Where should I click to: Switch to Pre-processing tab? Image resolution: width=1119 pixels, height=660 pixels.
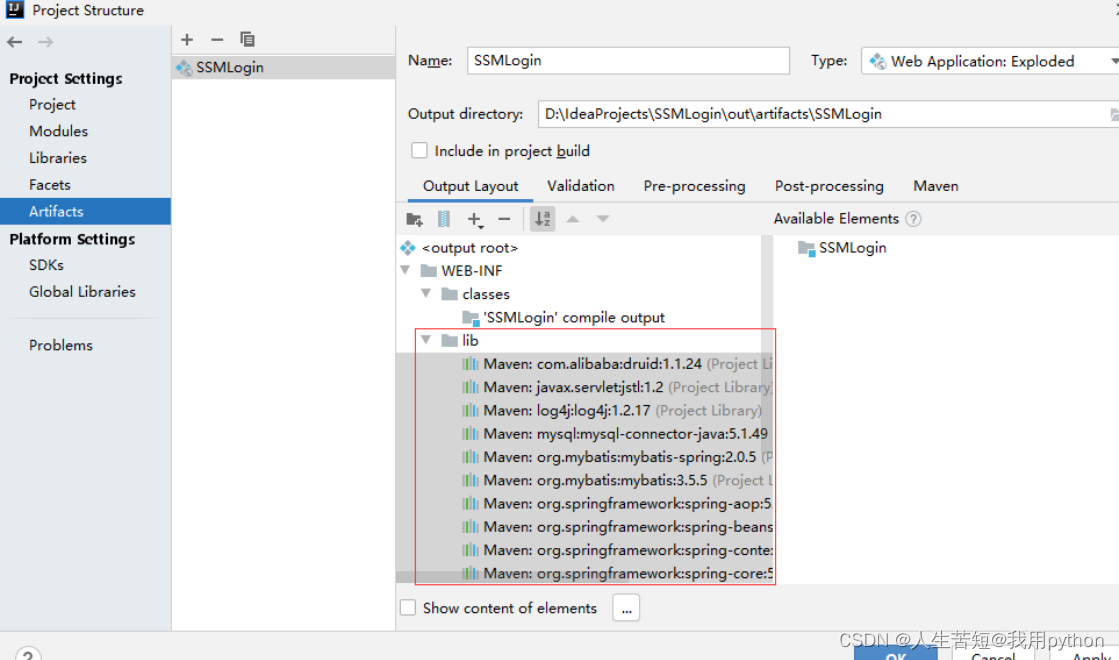tap(694, 186)
